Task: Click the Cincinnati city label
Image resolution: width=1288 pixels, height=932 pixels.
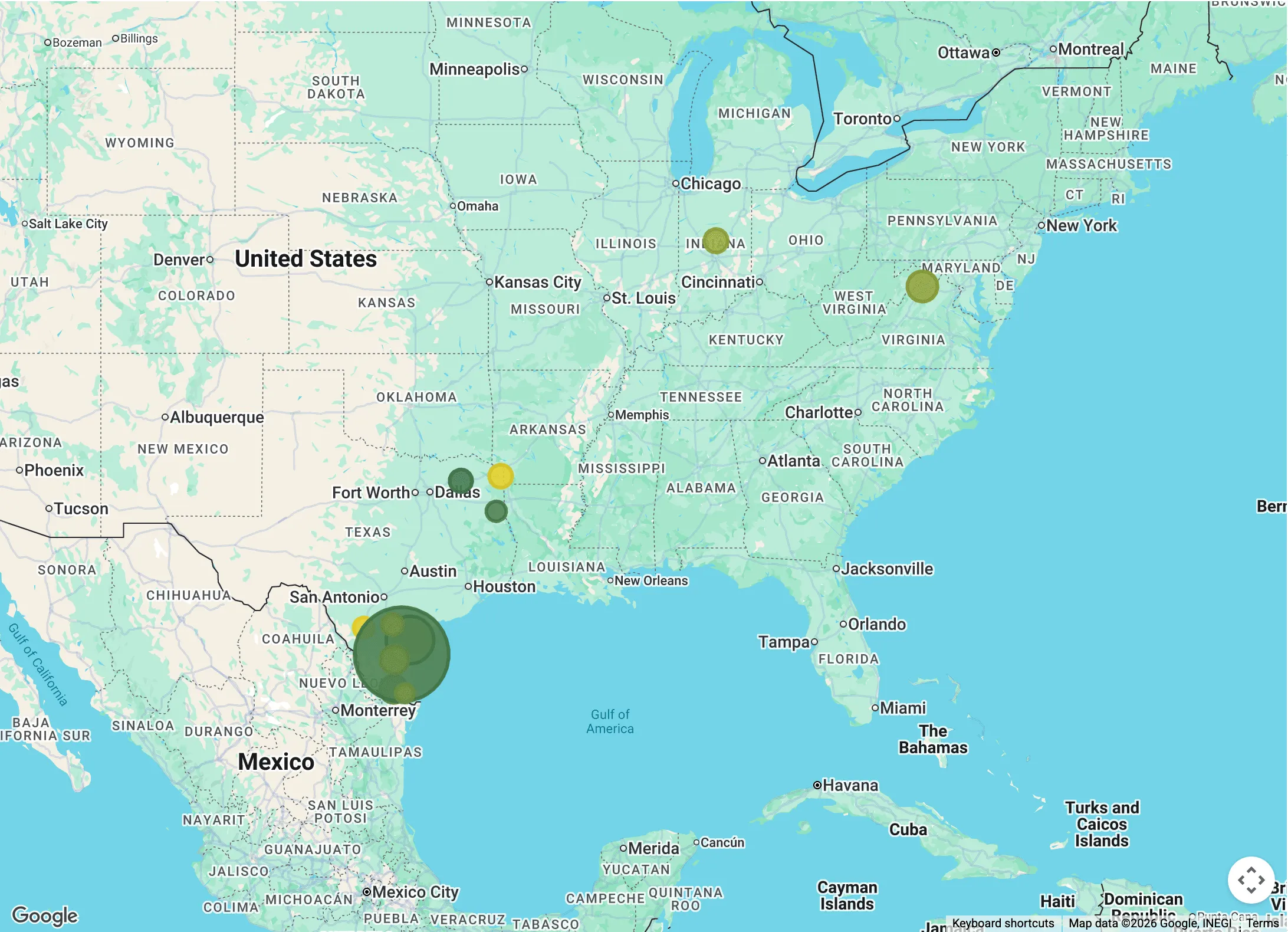Action: pyautogui.click(x=718, y=282)
